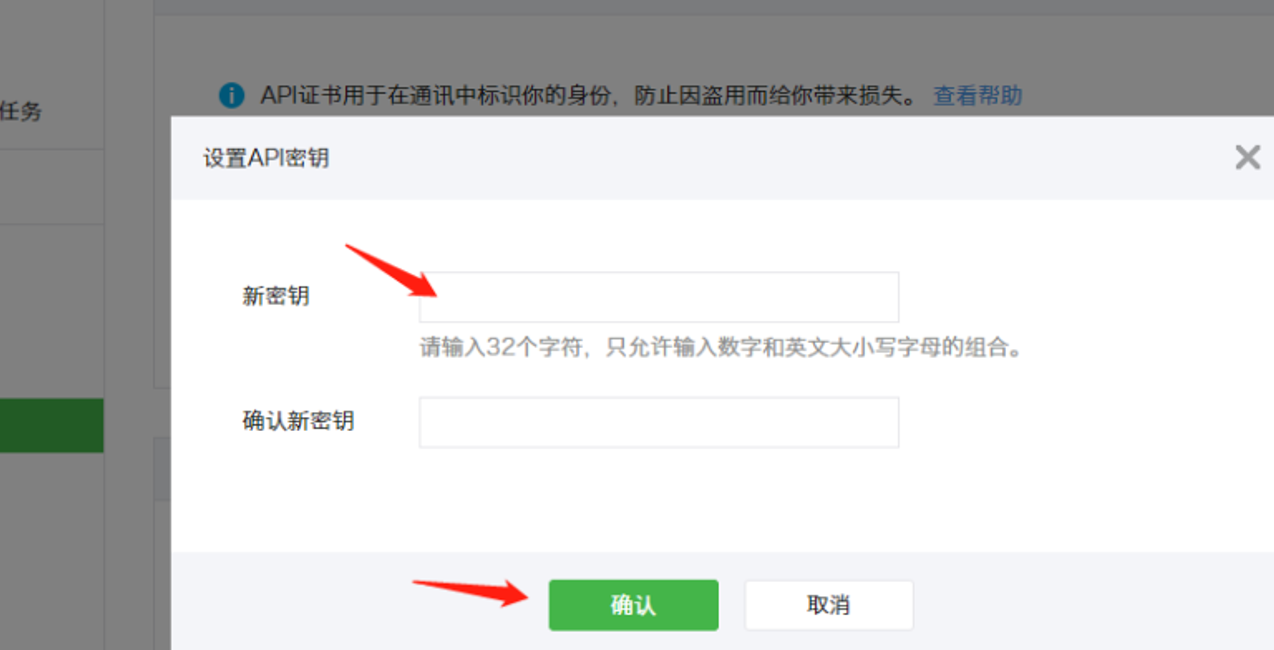
Task: Click the red arrow pointing at 新密钥 field
Action: coord(392,271)
